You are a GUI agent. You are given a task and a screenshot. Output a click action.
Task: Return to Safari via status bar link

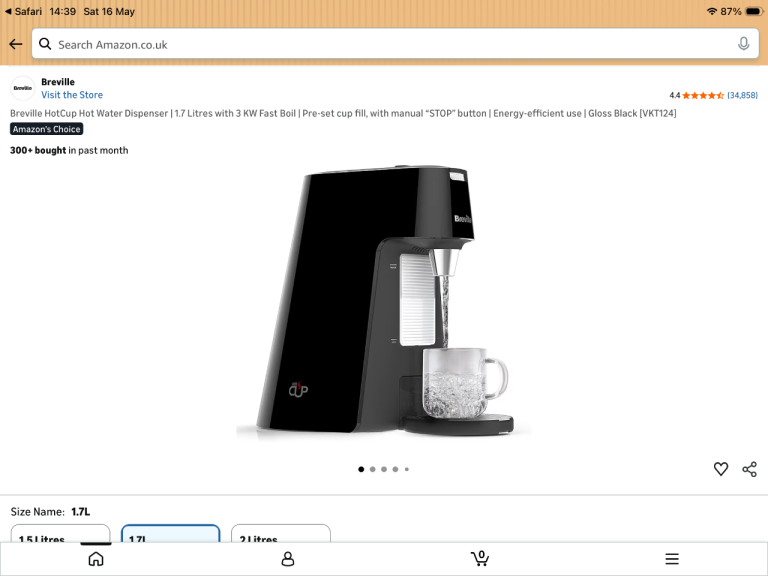point(23,11)
